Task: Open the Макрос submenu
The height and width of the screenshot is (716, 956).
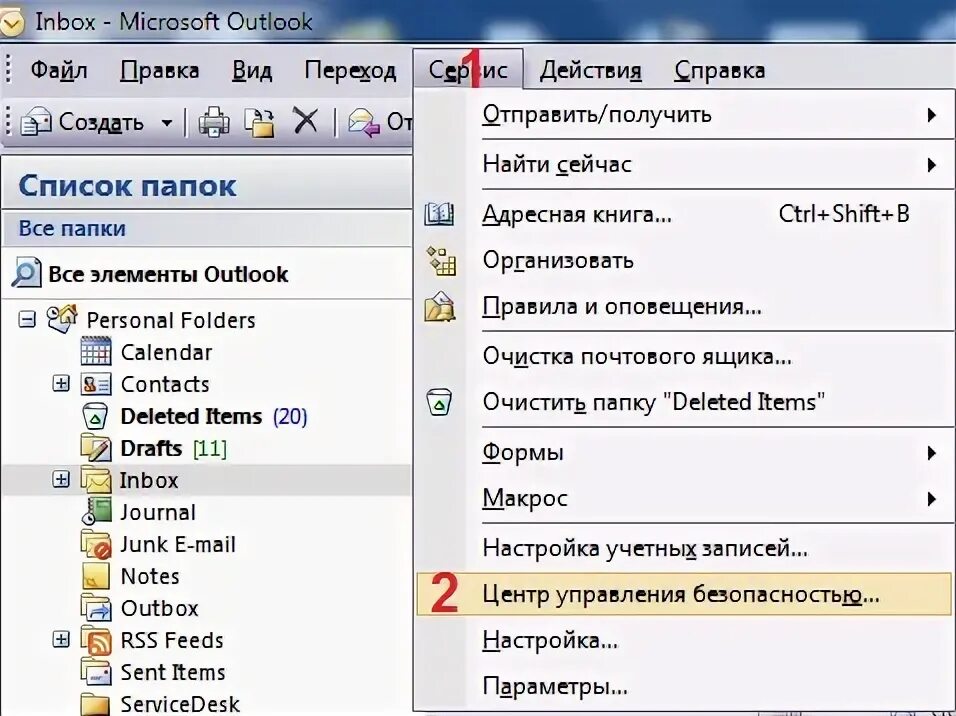Action: [x=683, y=498]
